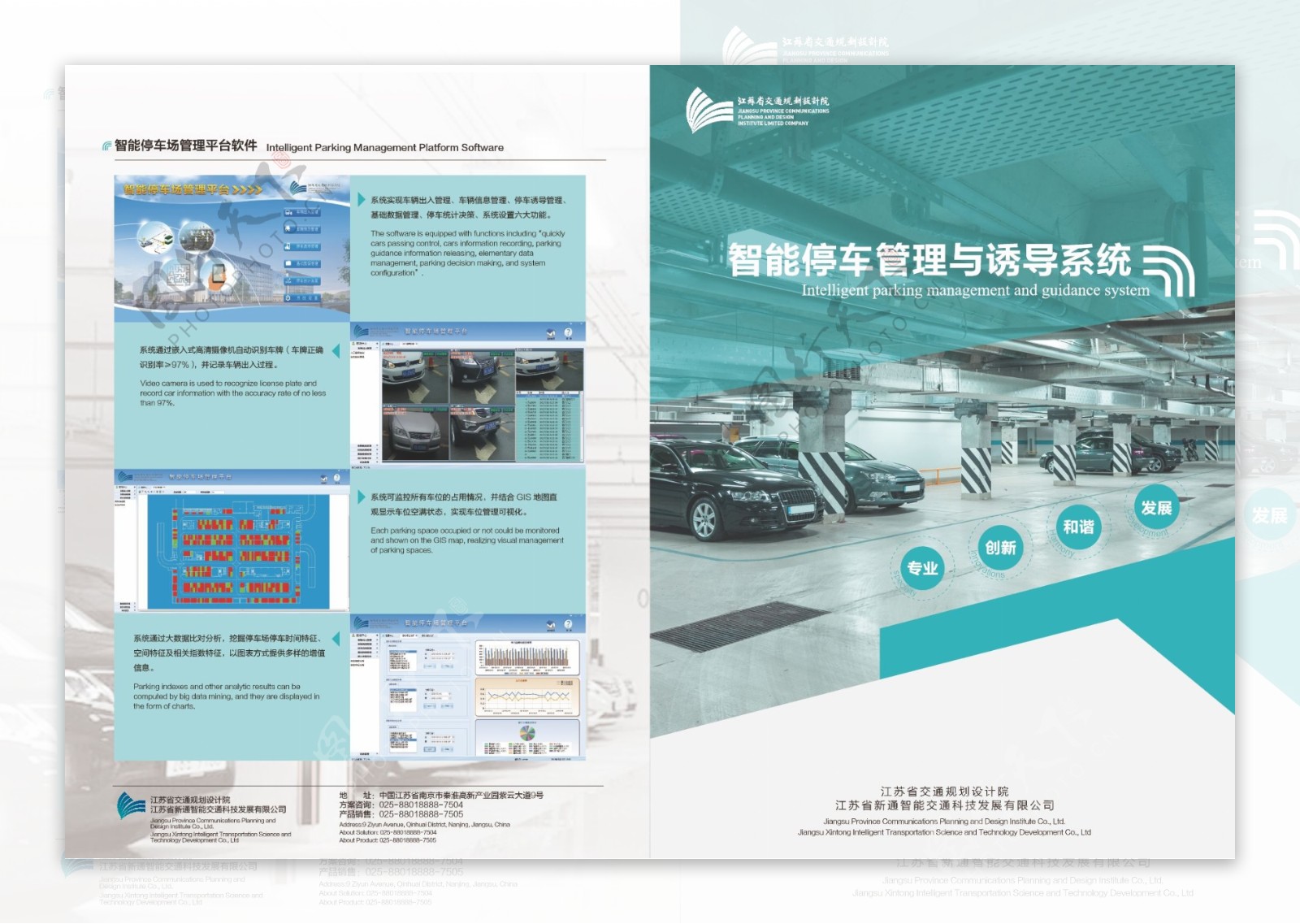This screenshot has width=1300, height=924.
Task: Click the black Audi sedan in the cover photo
Action: coord(735,489)
